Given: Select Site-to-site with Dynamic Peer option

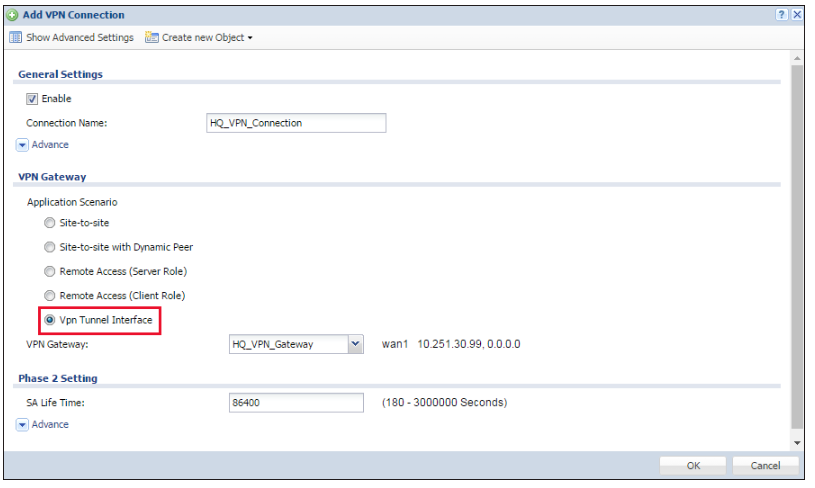Looking at the screenshot, I should [50, 247].
